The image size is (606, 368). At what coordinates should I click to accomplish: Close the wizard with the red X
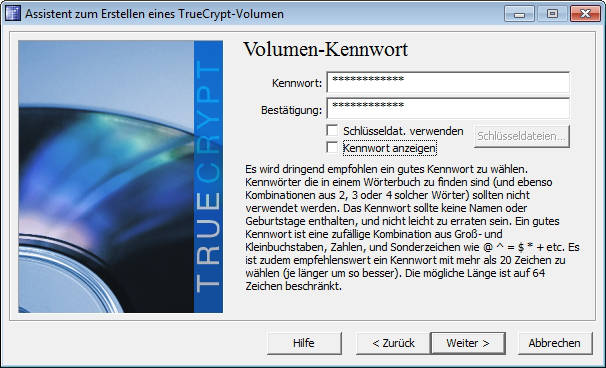click(585, 14)
